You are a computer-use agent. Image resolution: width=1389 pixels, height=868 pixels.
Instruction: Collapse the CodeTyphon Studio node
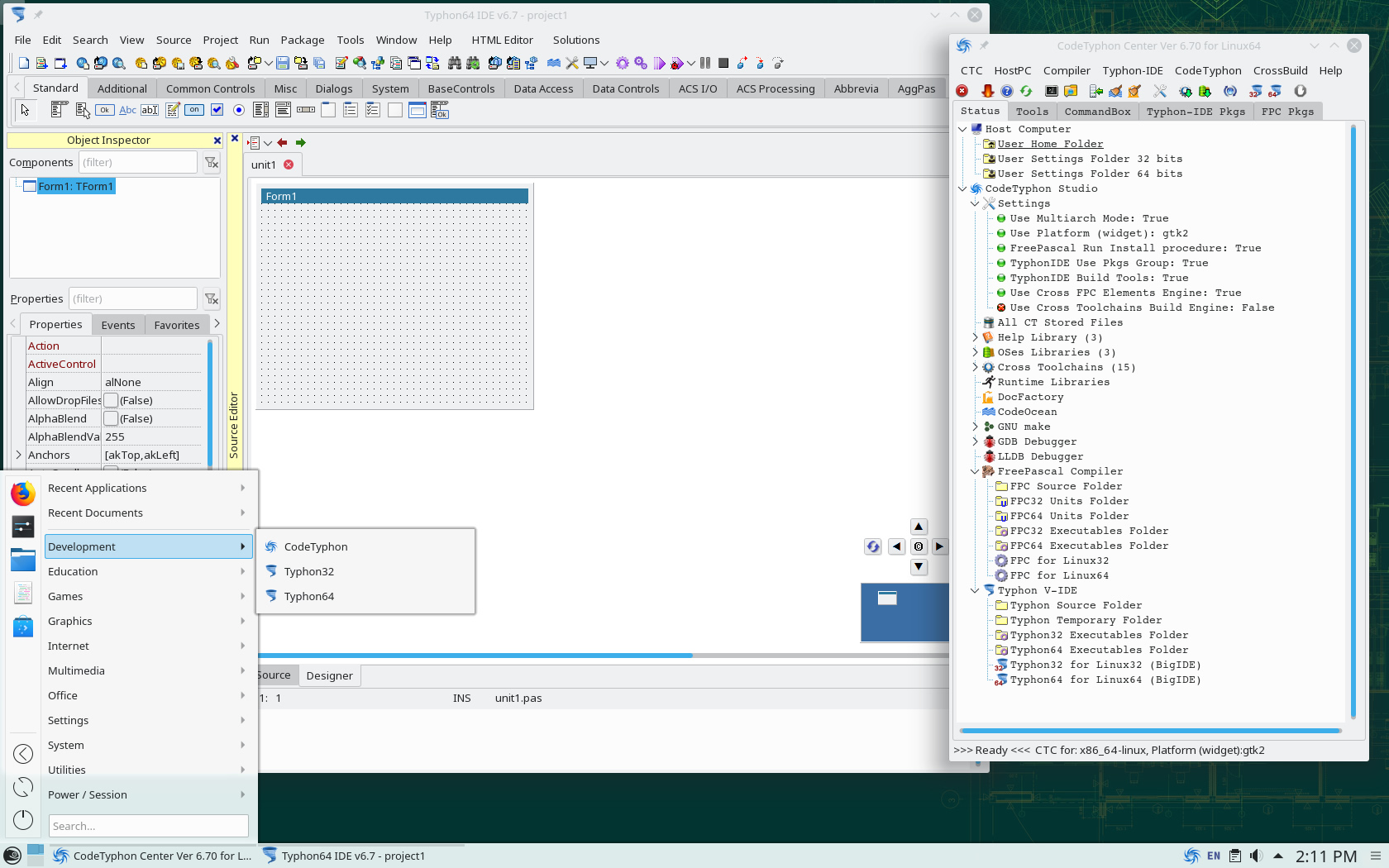962,188
